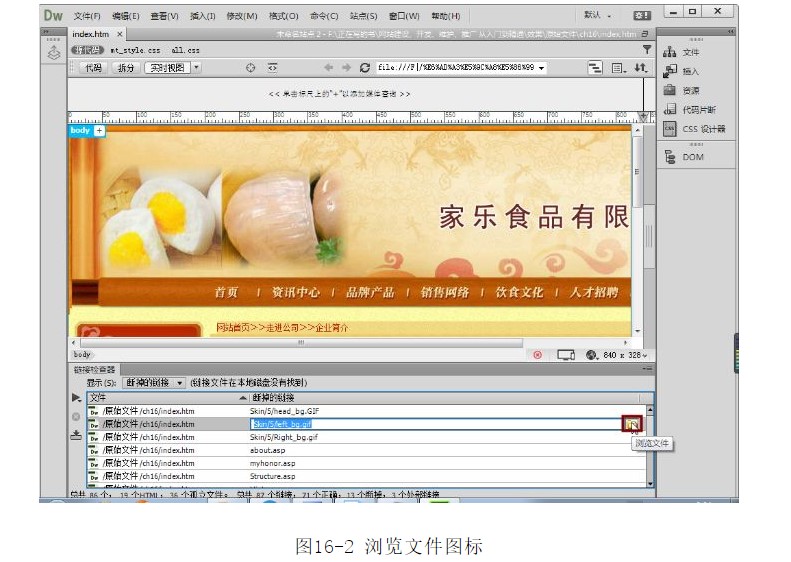The image size is (791, 562).
Task: Open the 默认 workspace dropdown
Action: 599,16
